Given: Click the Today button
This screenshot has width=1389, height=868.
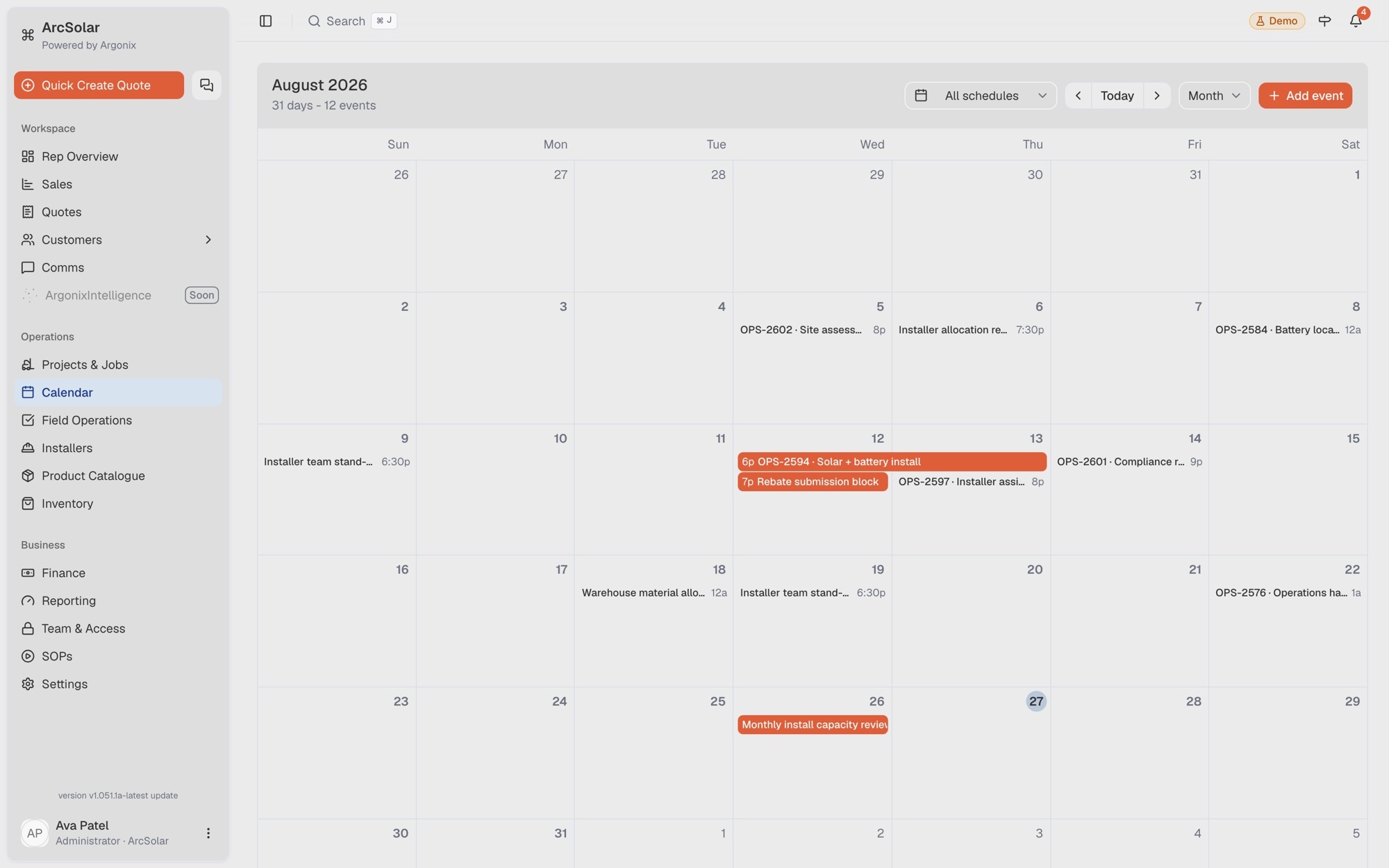Looking at the screenshot, I should click(x=1117, y=96).
